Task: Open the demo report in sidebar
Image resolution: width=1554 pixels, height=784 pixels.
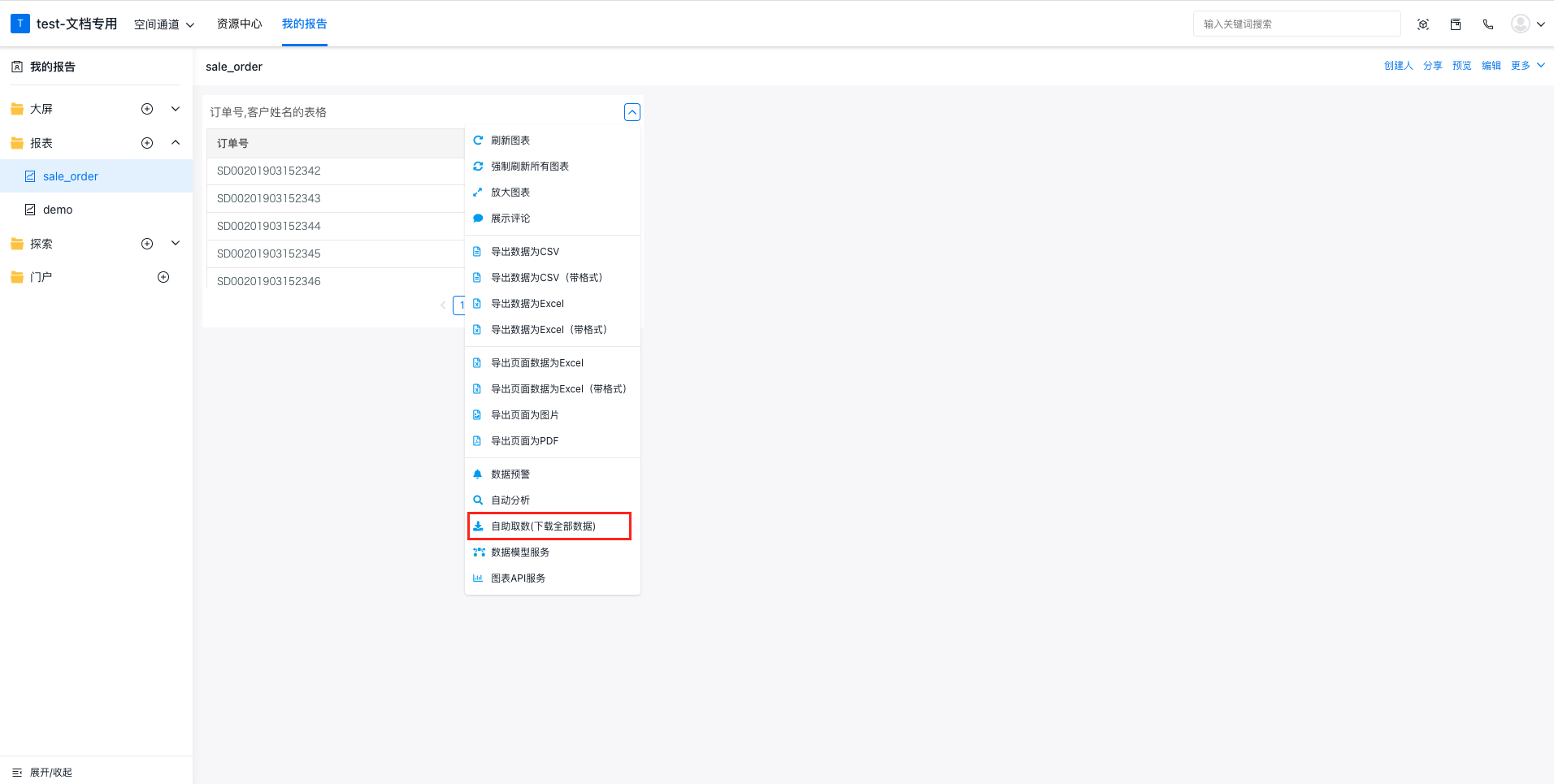Action: pyautogui.click(x=96, y=210)
